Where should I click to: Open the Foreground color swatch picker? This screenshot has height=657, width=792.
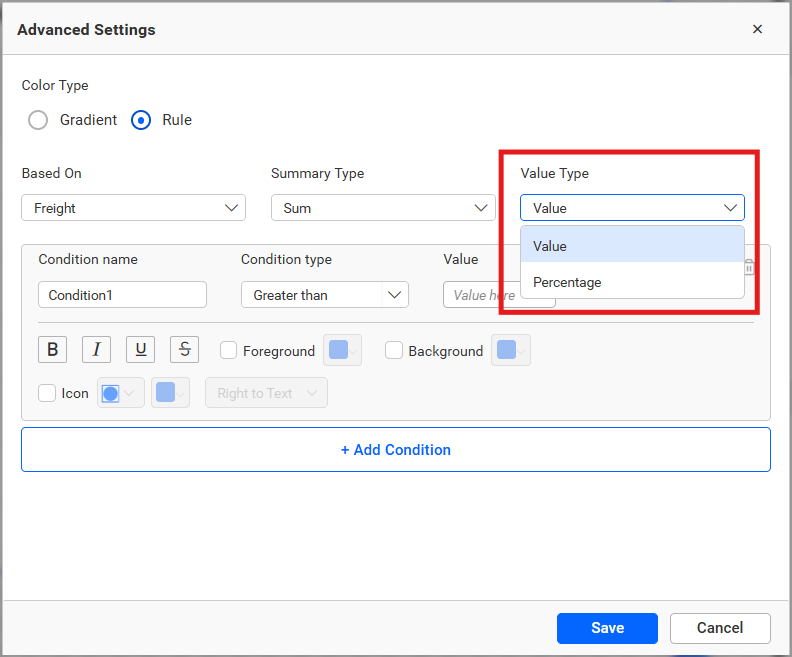click(x=342, y=350)
